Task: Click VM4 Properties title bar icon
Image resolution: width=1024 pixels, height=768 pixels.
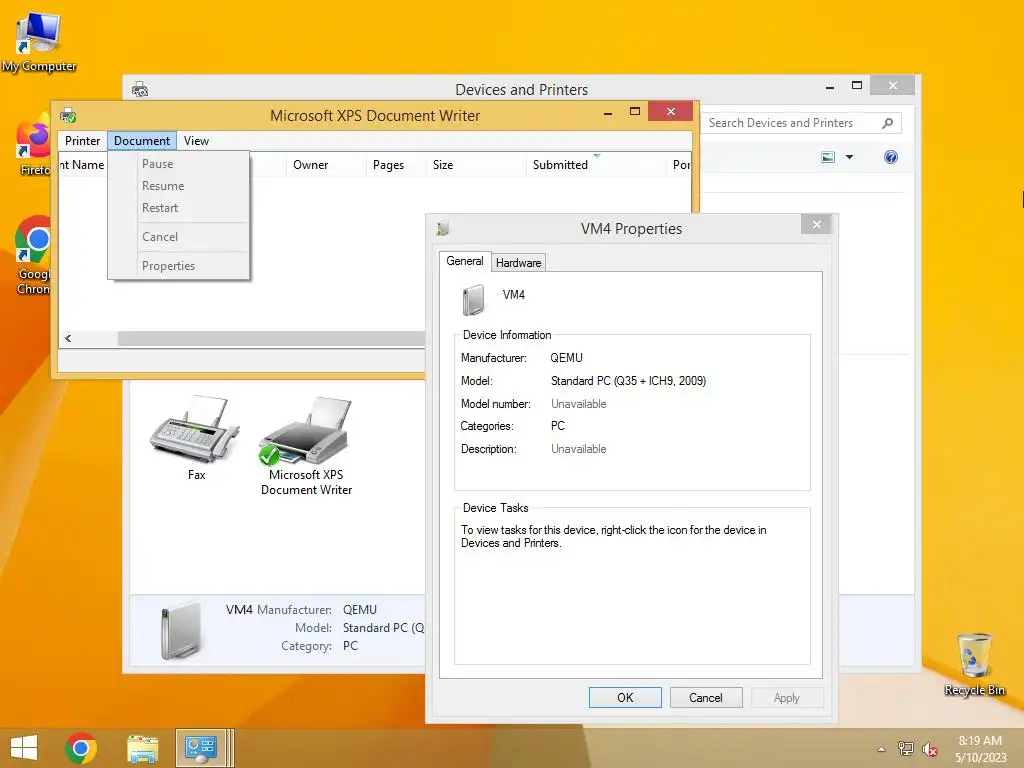Action: coord(443,229)
